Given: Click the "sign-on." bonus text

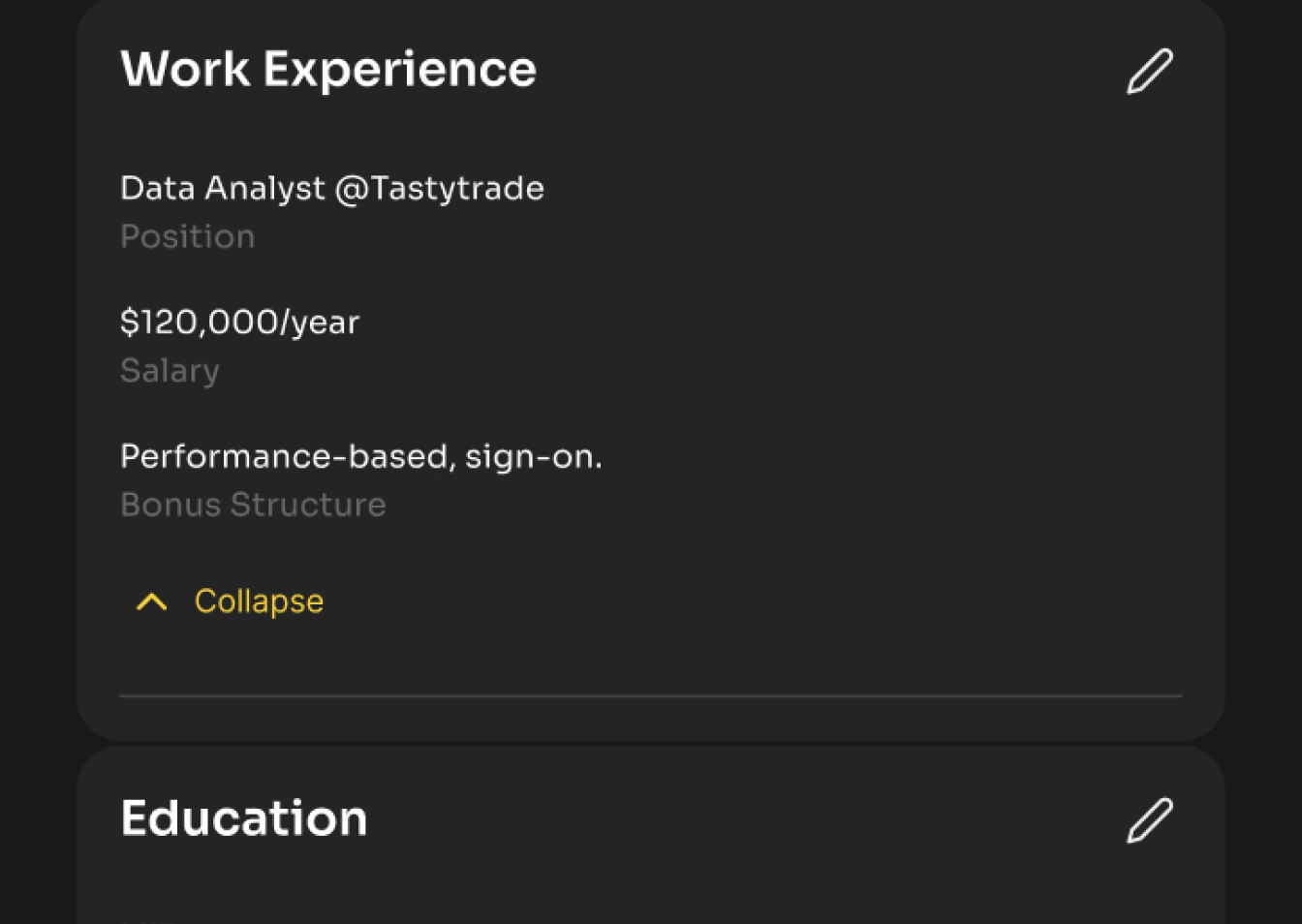Looking at the screenshot, I should coord(534,456).
